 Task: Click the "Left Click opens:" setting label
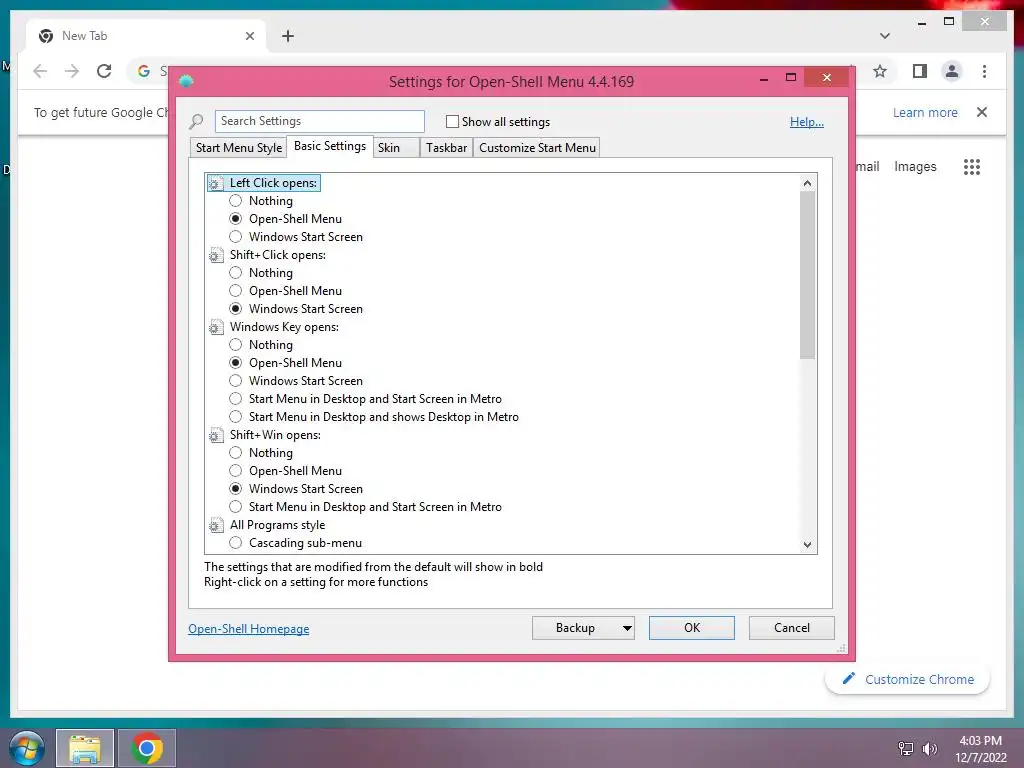point(273,184)
